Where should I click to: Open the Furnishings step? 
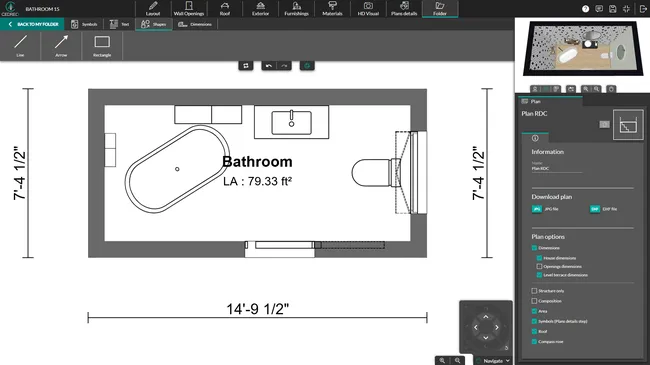[296, 9]
